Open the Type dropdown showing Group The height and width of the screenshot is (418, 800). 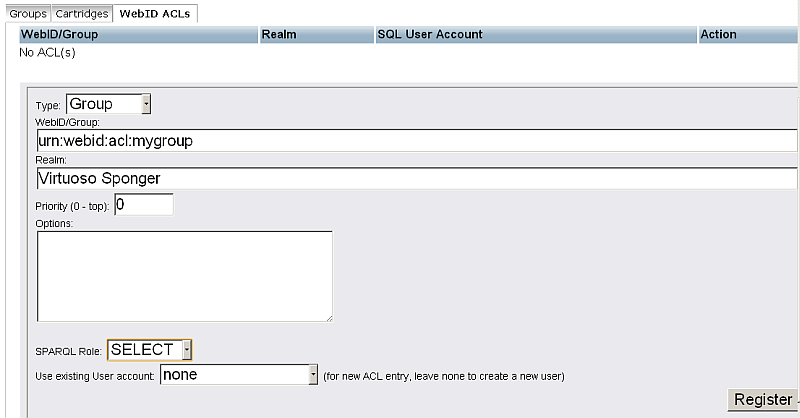tap(108, 104)
